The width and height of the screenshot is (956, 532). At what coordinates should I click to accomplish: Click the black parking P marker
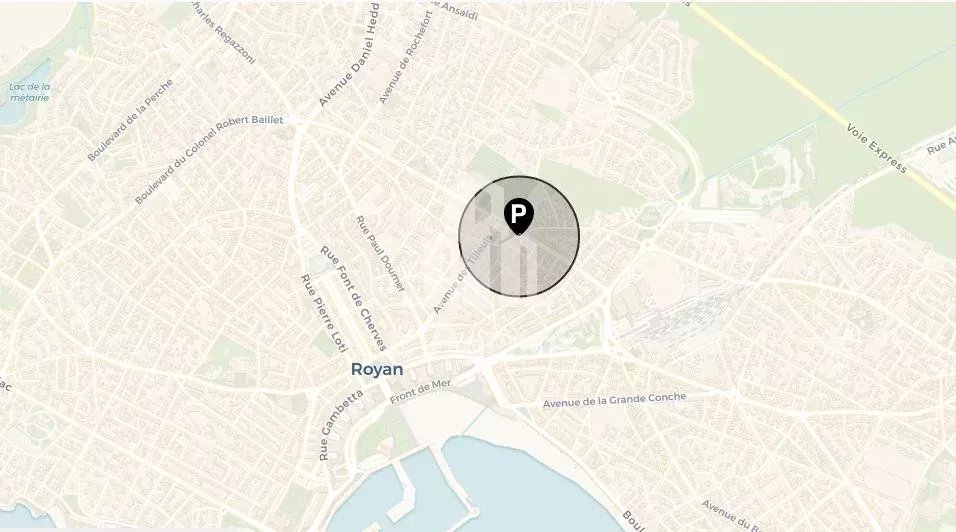[x=518, y=216]
